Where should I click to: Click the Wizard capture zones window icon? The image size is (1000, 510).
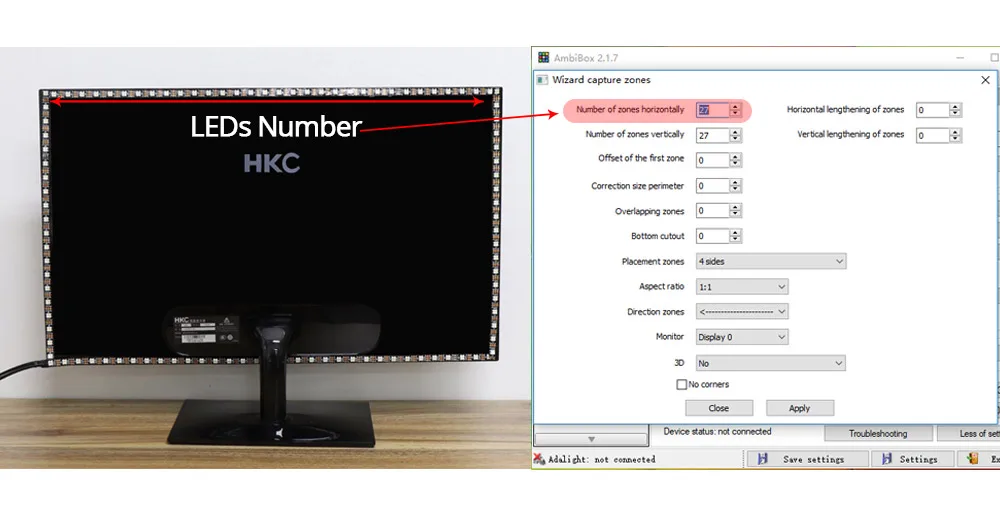(544, 80)
